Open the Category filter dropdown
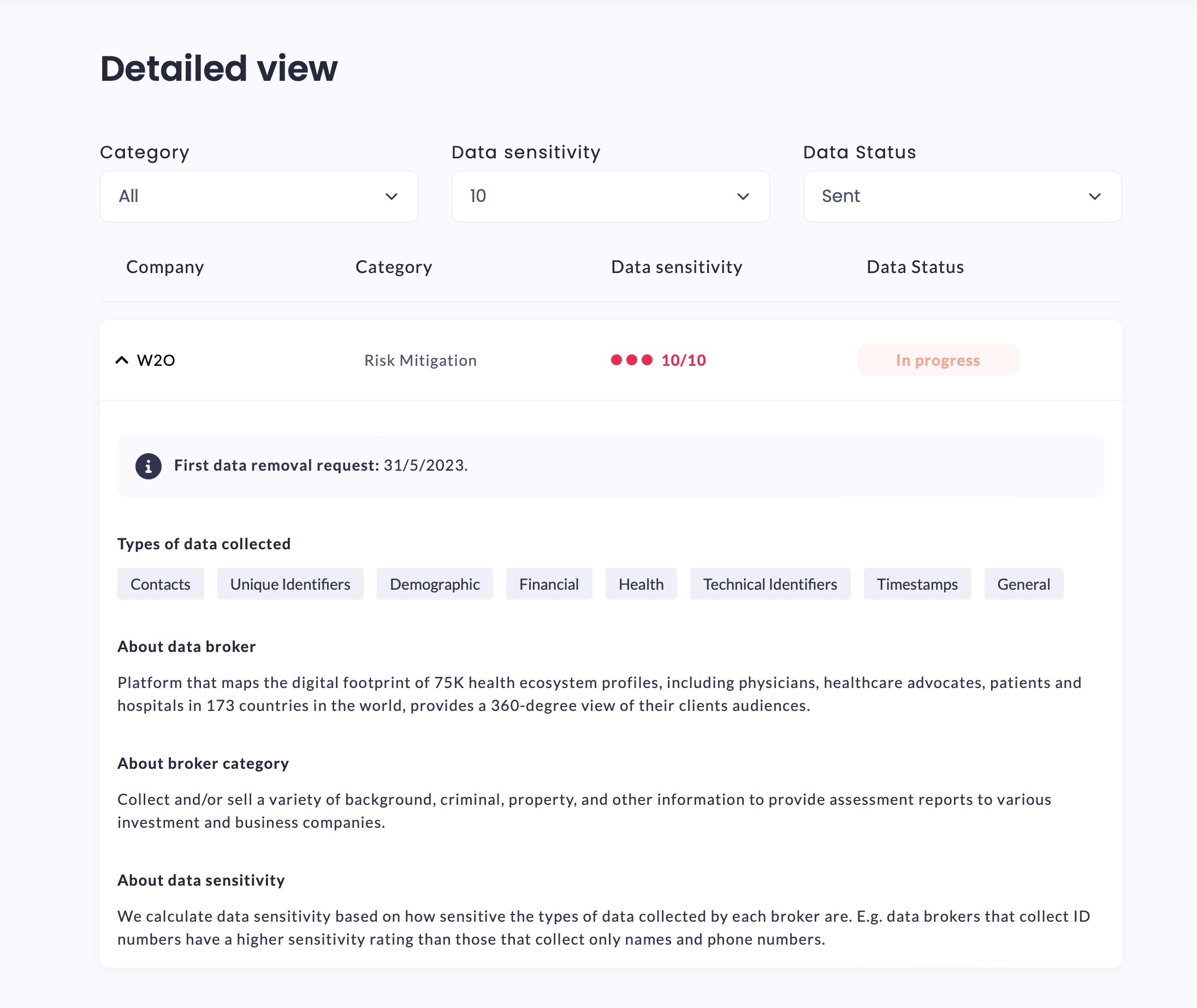This screenshot has height=1008, width=1197. click(259, 197)
